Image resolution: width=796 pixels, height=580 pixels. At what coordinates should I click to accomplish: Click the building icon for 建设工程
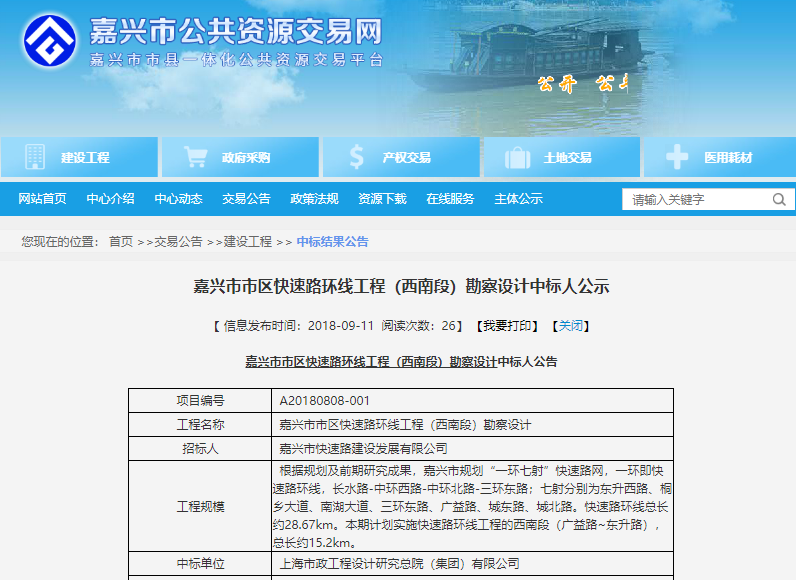(x=35, y=157)
